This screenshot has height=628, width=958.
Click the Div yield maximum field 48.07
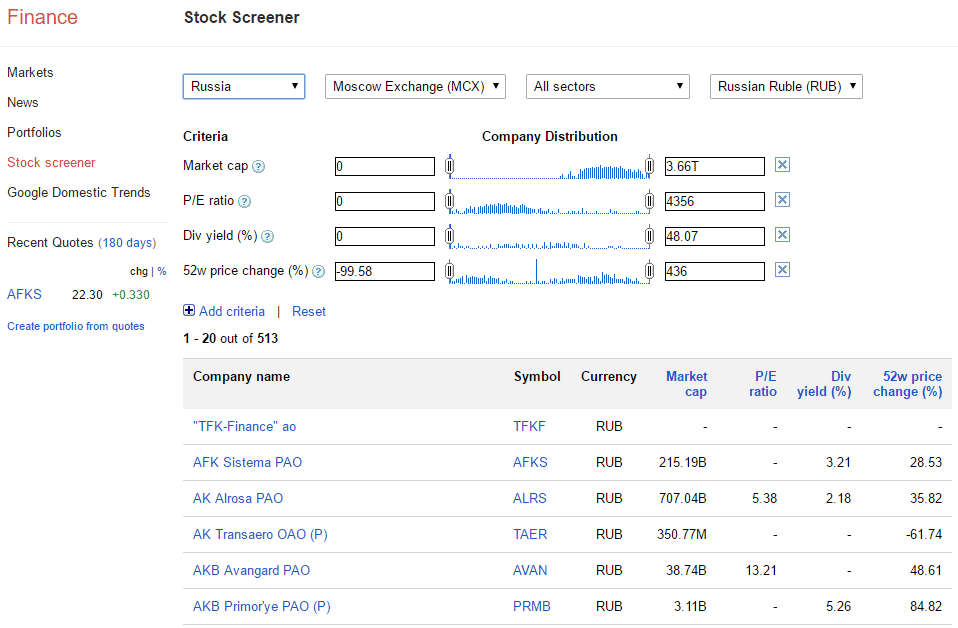715,236
